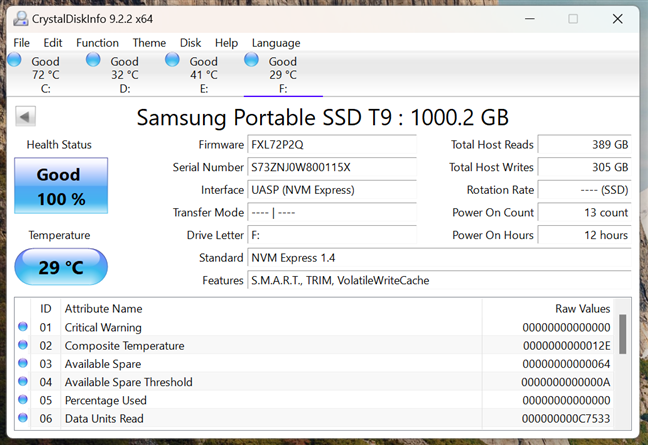
Task: Click the Features field with S.M.A.R.T., TRIM
Action: pyautogui.click(x=439, y=281)
